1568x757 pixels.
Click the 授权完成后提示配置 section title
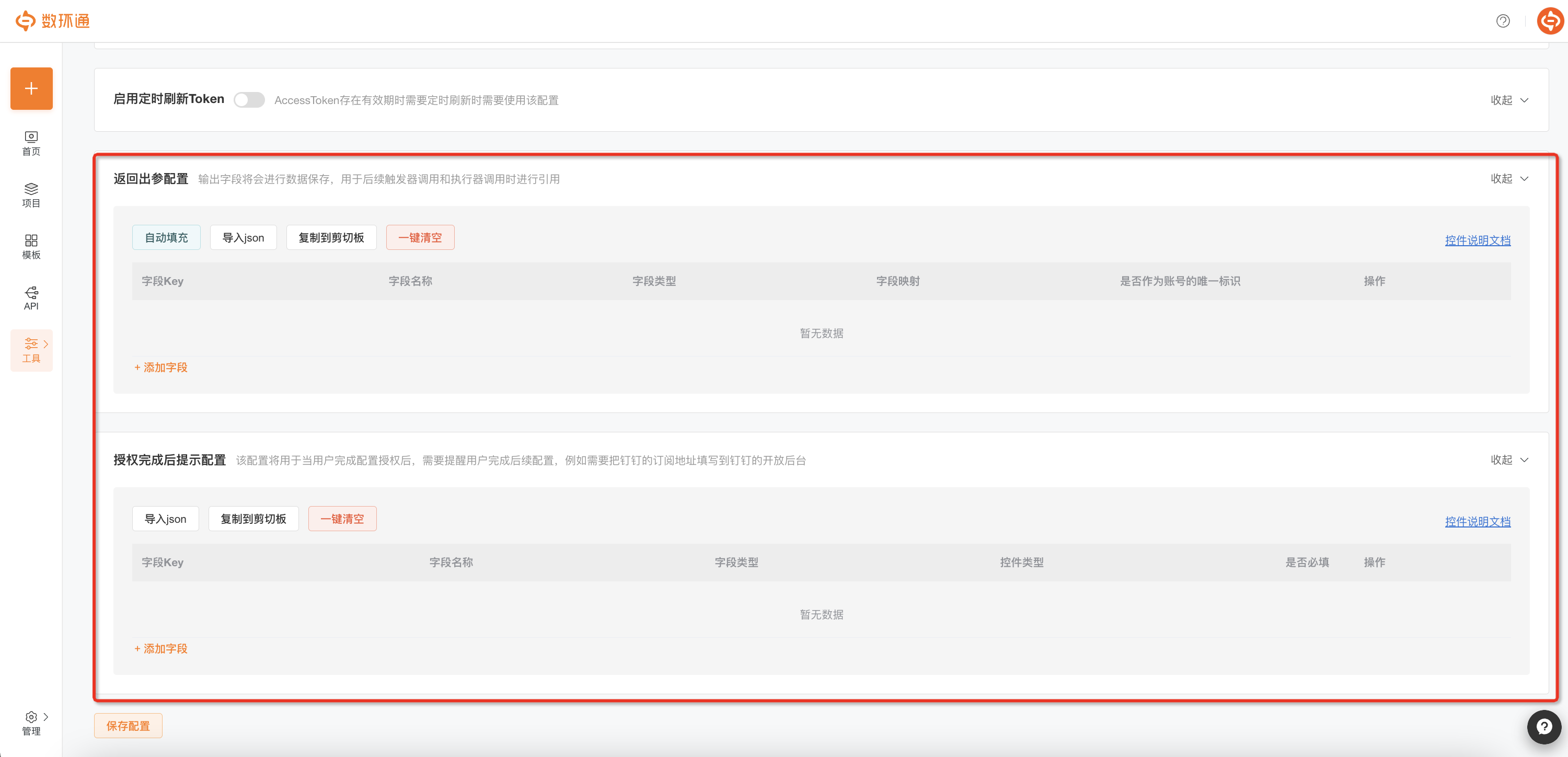click(170, 460)
